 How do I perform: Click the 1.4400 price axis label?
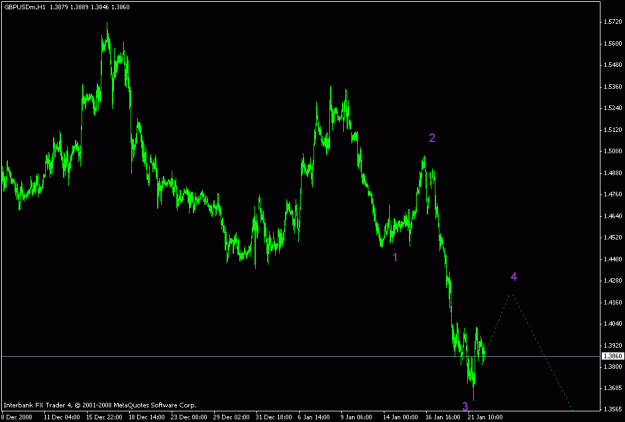(614, 259)
